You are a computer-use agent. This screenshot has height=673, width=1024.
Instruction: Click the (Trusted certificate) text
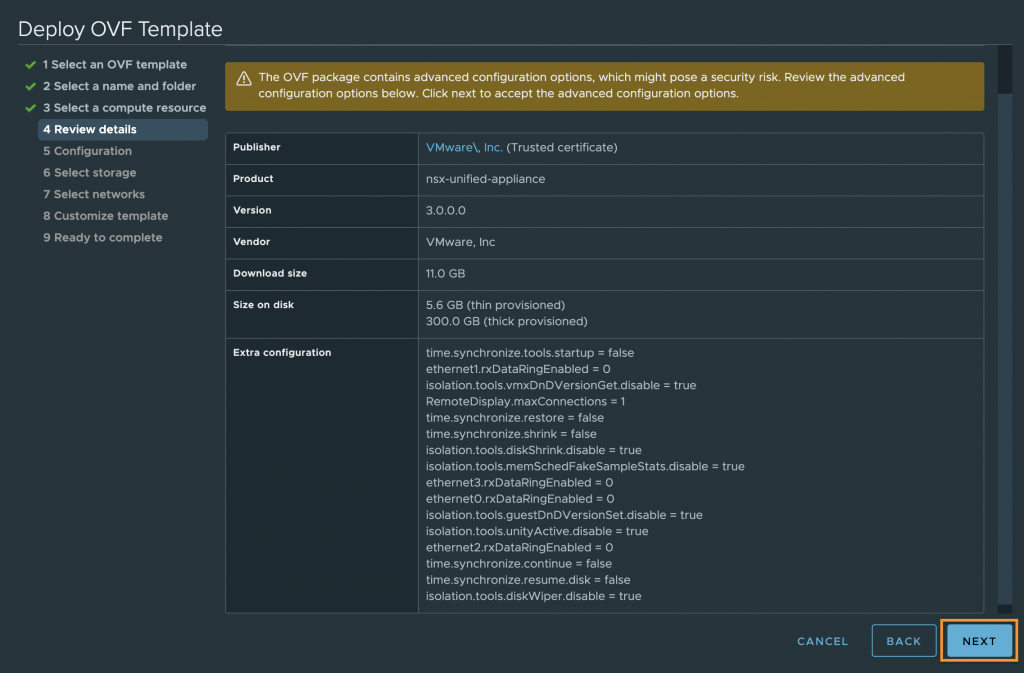[x=562, y=148]
